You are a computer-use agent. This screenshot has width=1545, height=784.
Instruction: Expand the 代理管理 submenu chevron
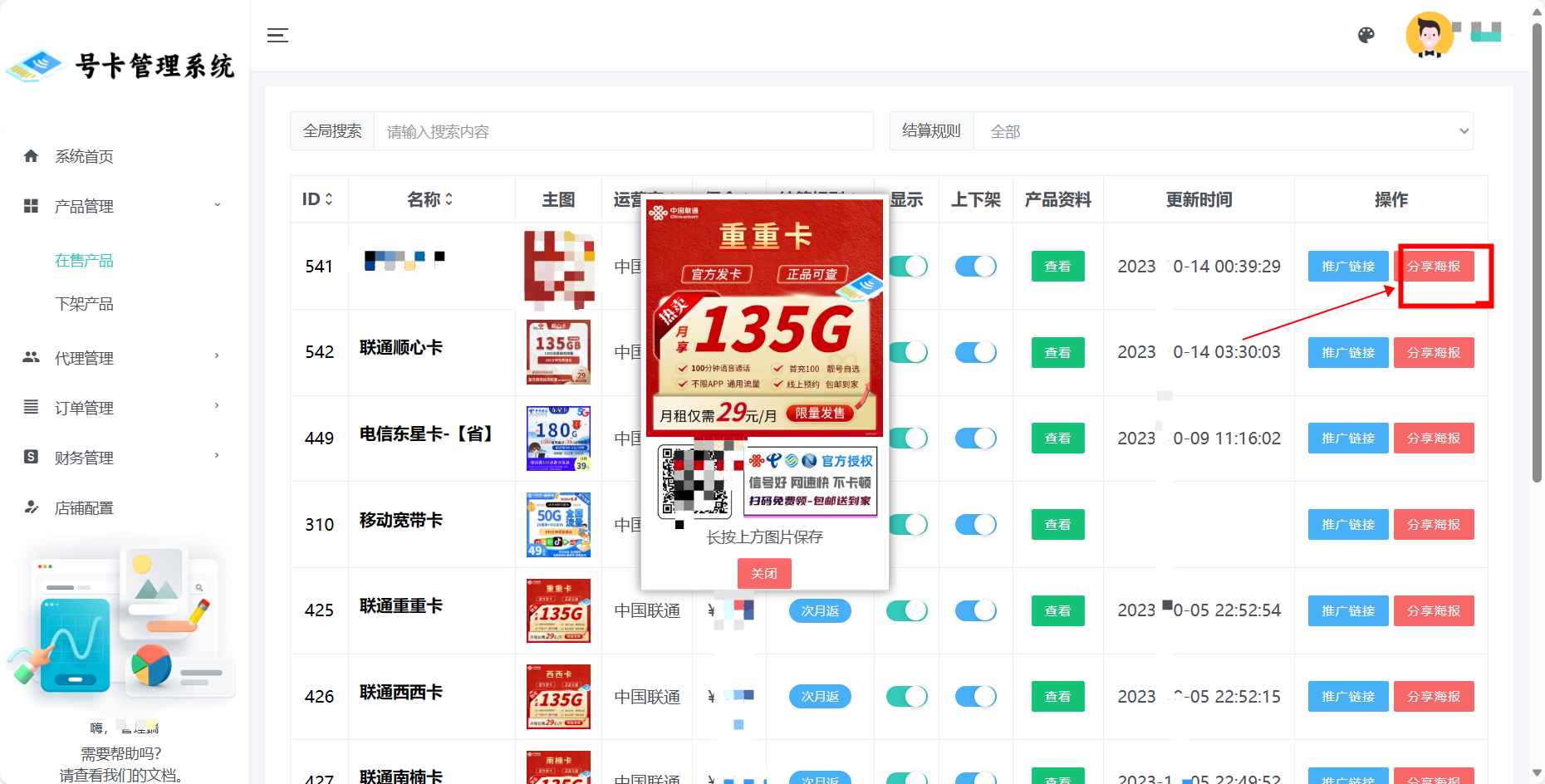[218, 356]
